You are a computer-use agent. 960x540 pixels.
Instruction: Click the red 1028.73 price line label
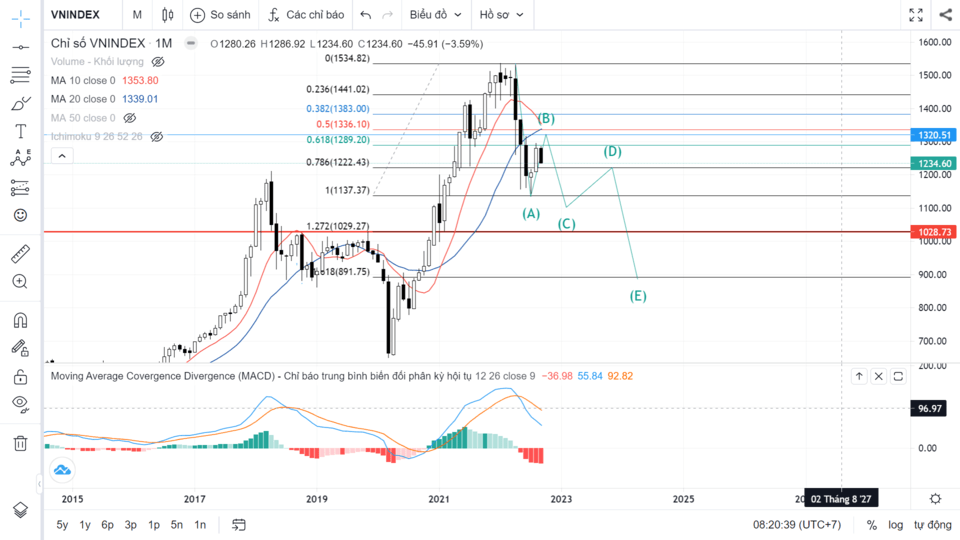coord(935,232)
